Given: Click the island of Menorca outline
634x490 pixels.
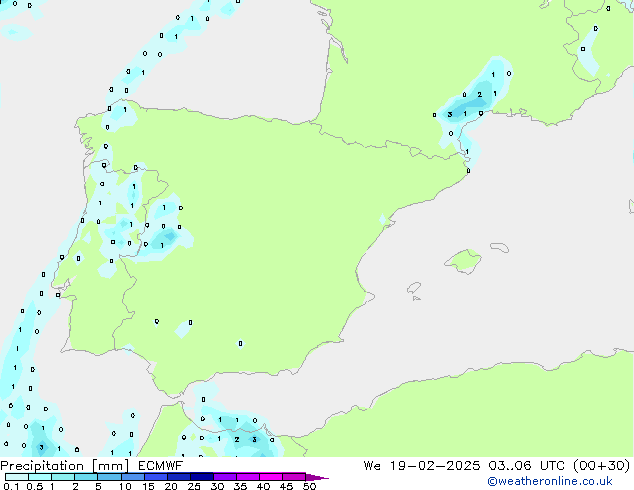Looking at the screenshot, I should pyautogui.click(x=500, y=247).
